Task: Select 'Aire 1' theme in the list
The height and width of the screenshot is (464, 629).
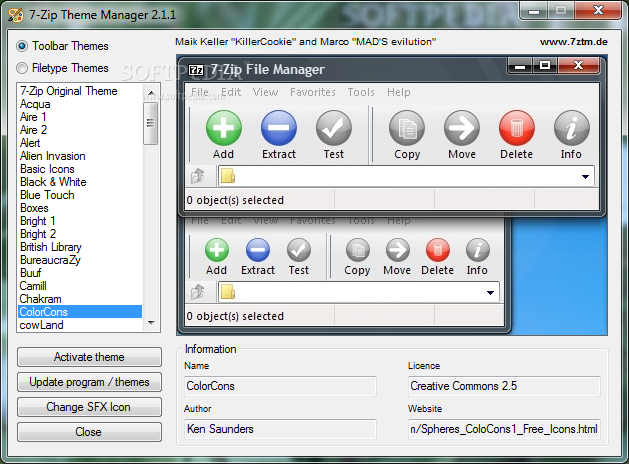Action: [80, 117]
